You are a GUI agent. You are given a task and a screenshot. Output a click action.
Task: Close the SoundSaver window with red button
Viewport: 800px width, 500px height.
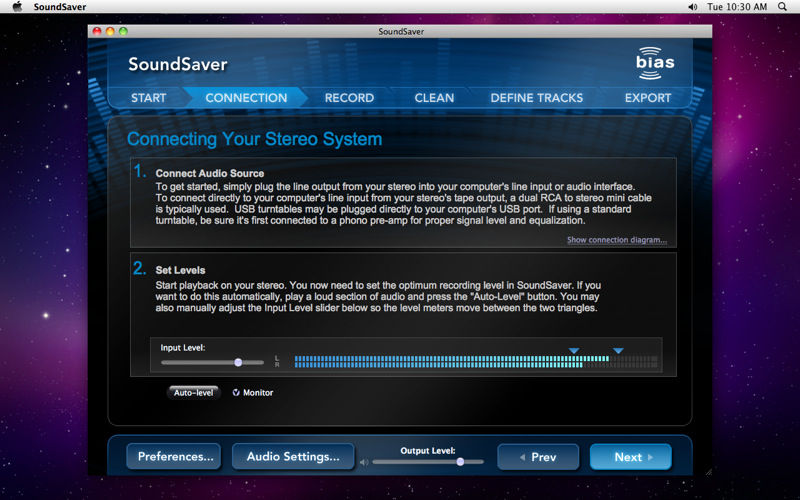(97, 31)
